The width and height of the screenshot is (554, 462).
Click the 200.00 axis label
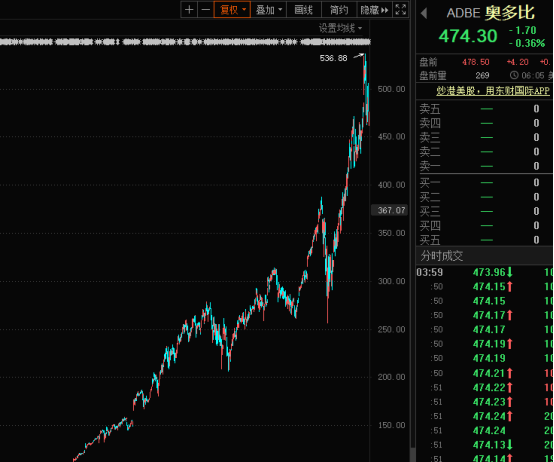391,377
